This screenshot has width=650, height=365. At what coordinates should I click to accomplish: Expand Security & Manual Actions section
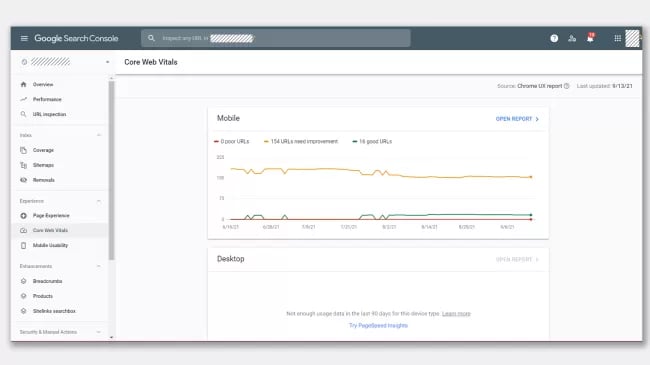click(x=99, y=332)
